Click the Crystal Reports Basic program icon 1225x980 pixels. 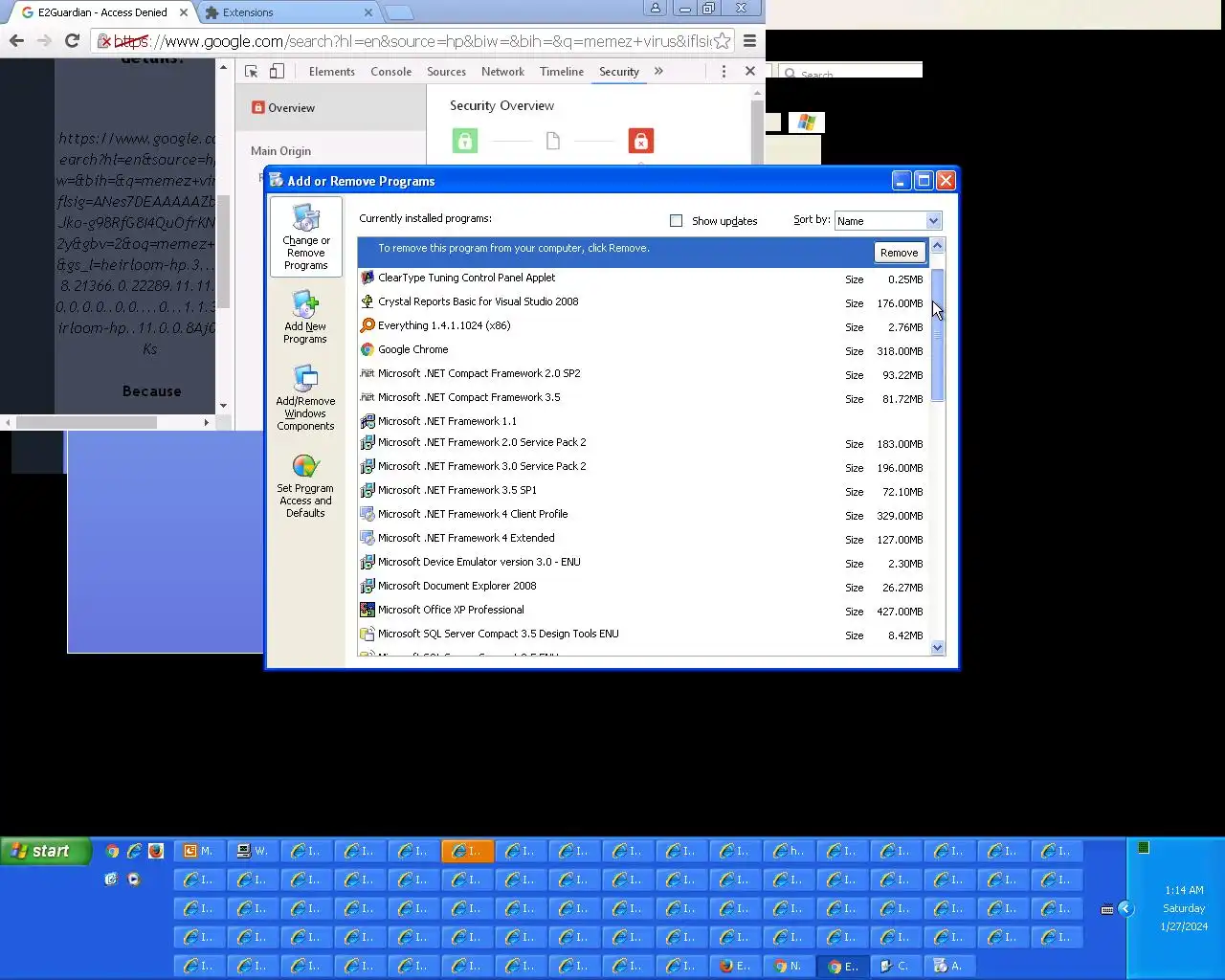[367, 301]
